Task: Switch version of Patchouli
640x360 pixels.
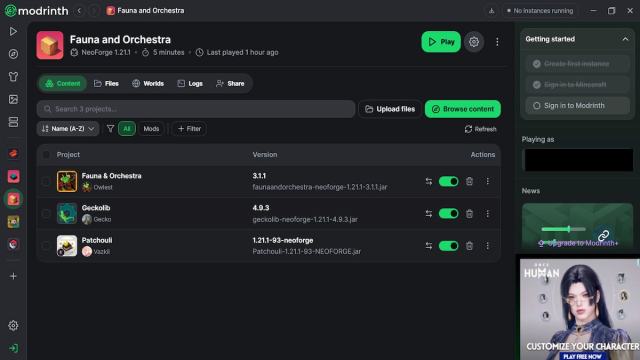Action: click(429, 246)
